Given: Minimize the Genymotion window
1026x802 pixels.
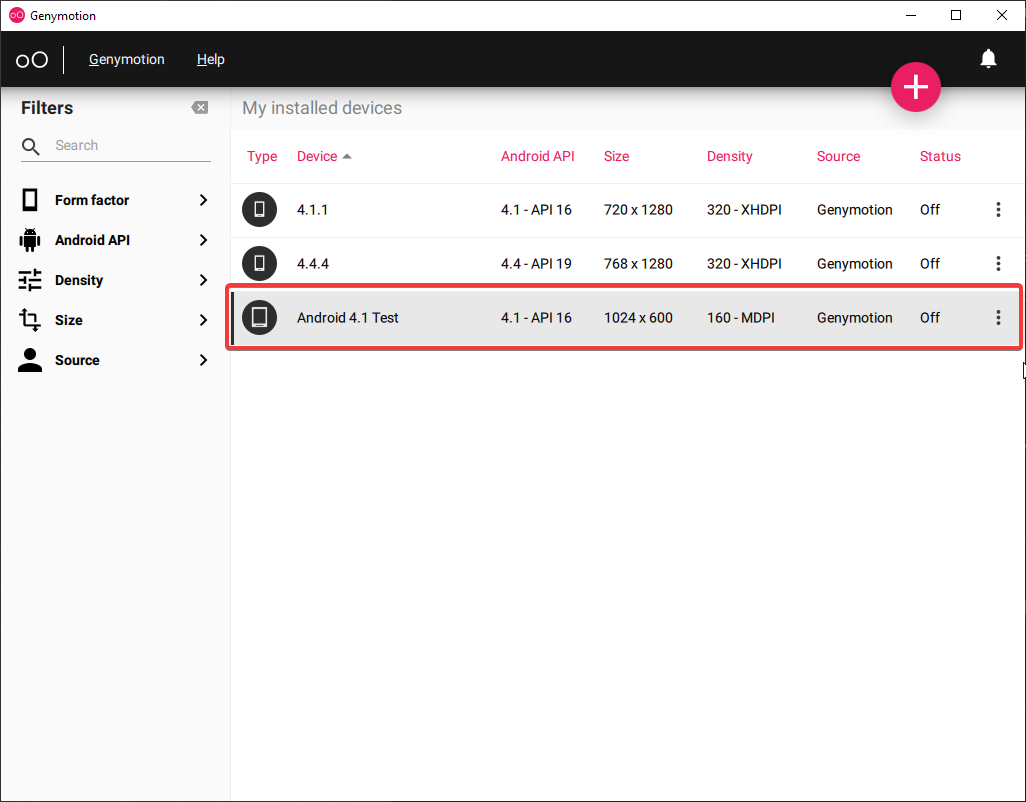Looking at the screenshot, I should 910,15.
